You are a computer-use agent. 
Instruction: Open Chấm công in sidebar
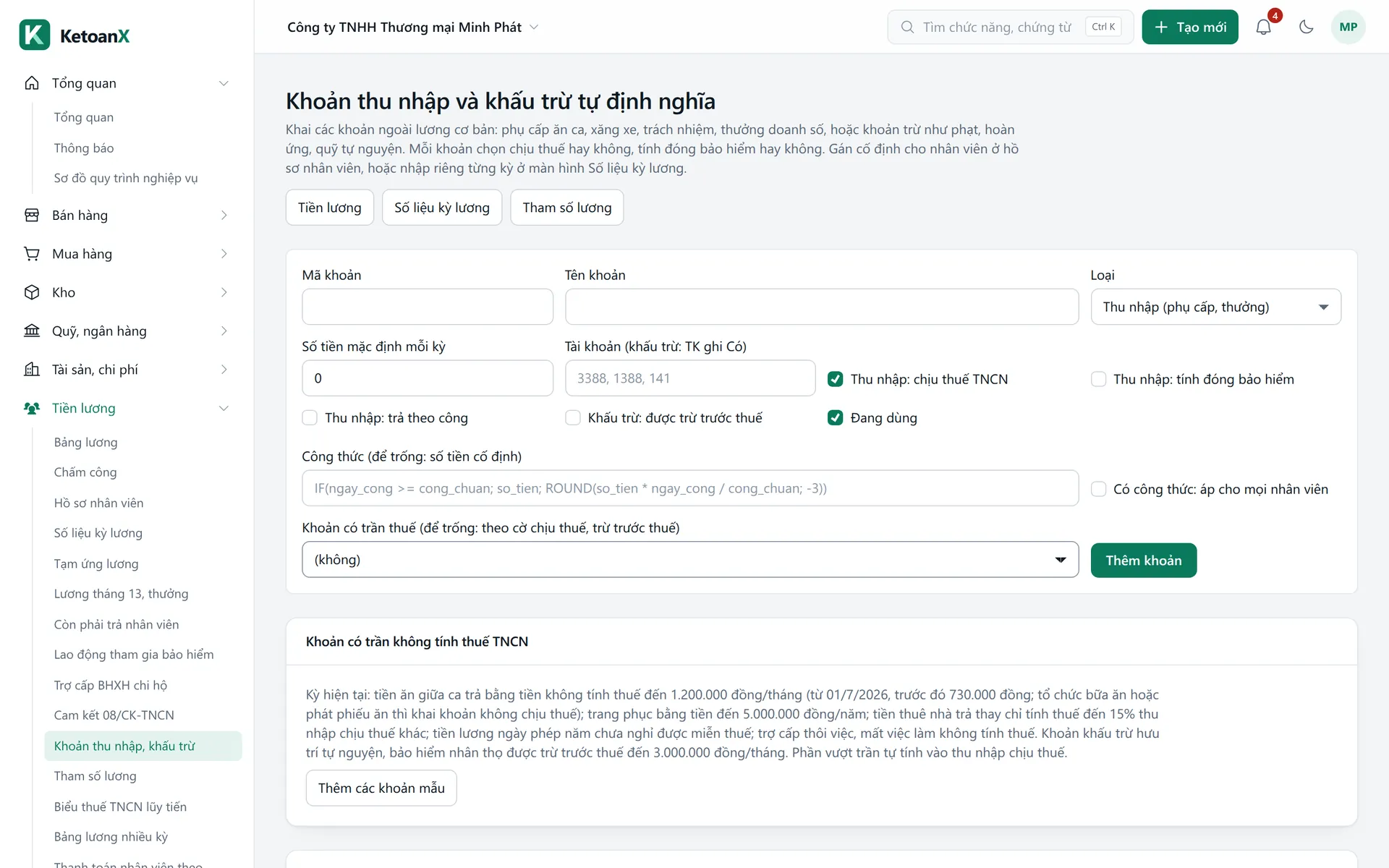pyautogui.click(x=85, y=472)
